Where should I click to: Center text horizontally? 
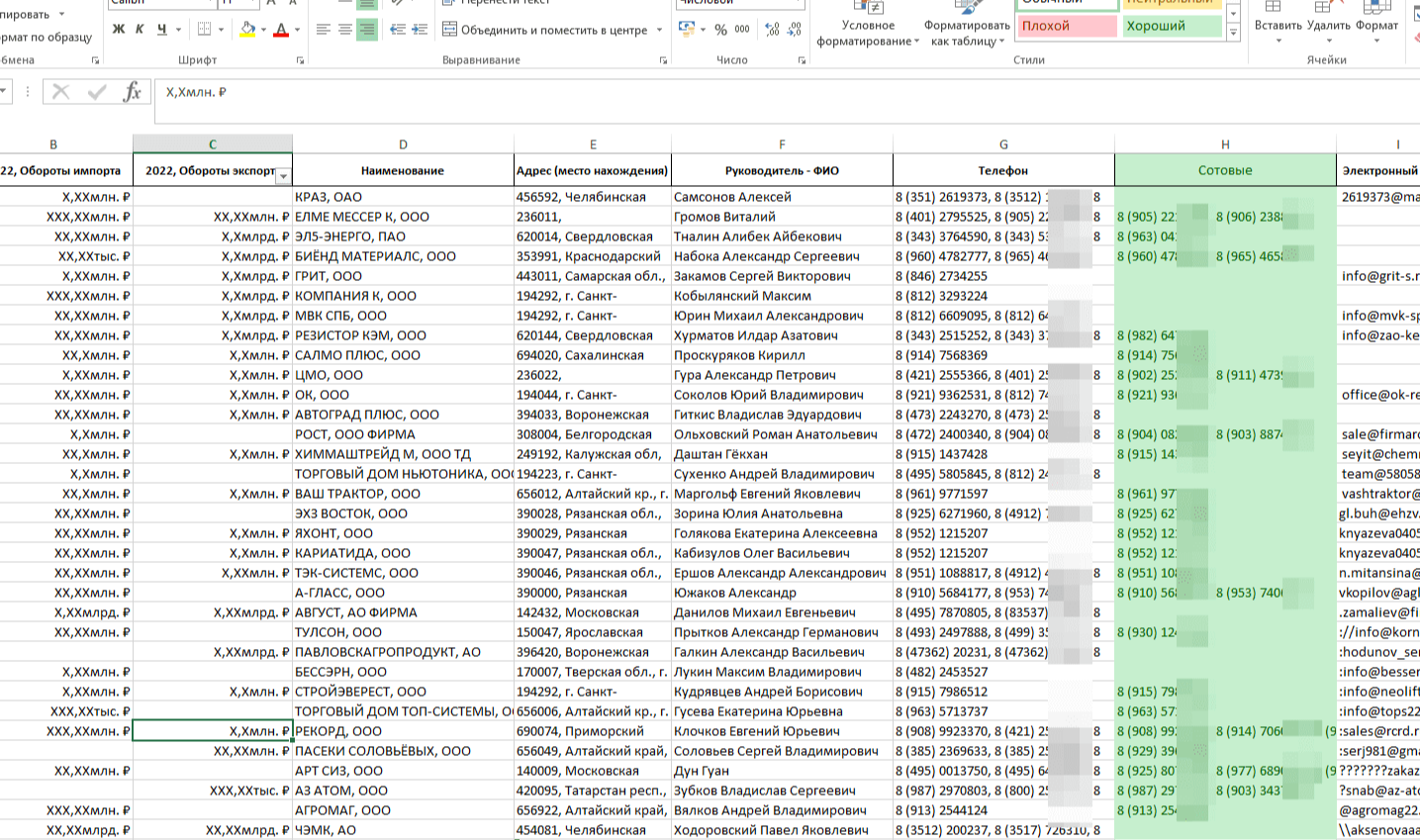[345, 30]
